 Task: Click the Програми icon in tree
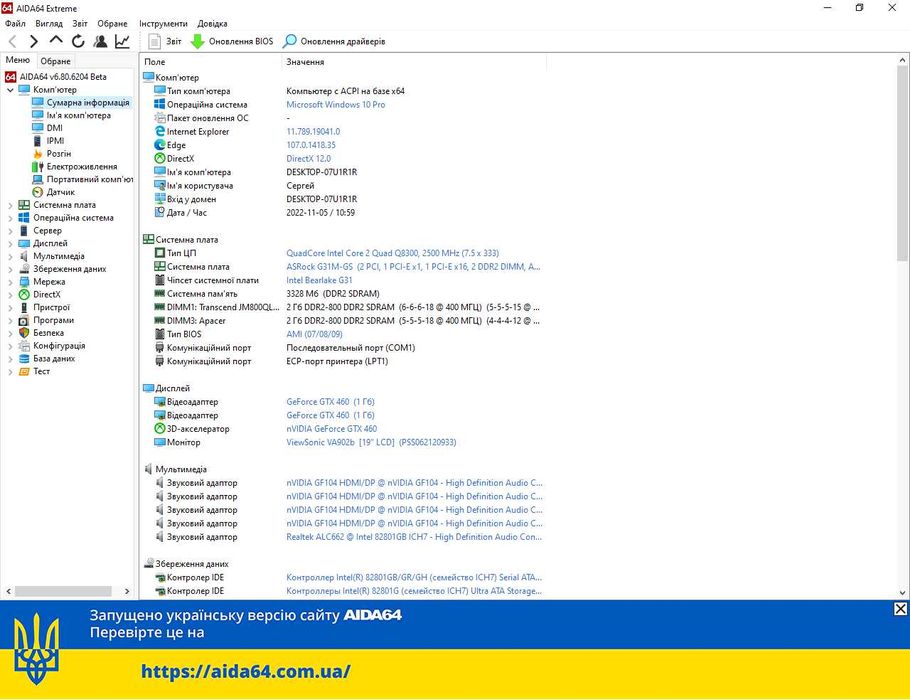24,320
